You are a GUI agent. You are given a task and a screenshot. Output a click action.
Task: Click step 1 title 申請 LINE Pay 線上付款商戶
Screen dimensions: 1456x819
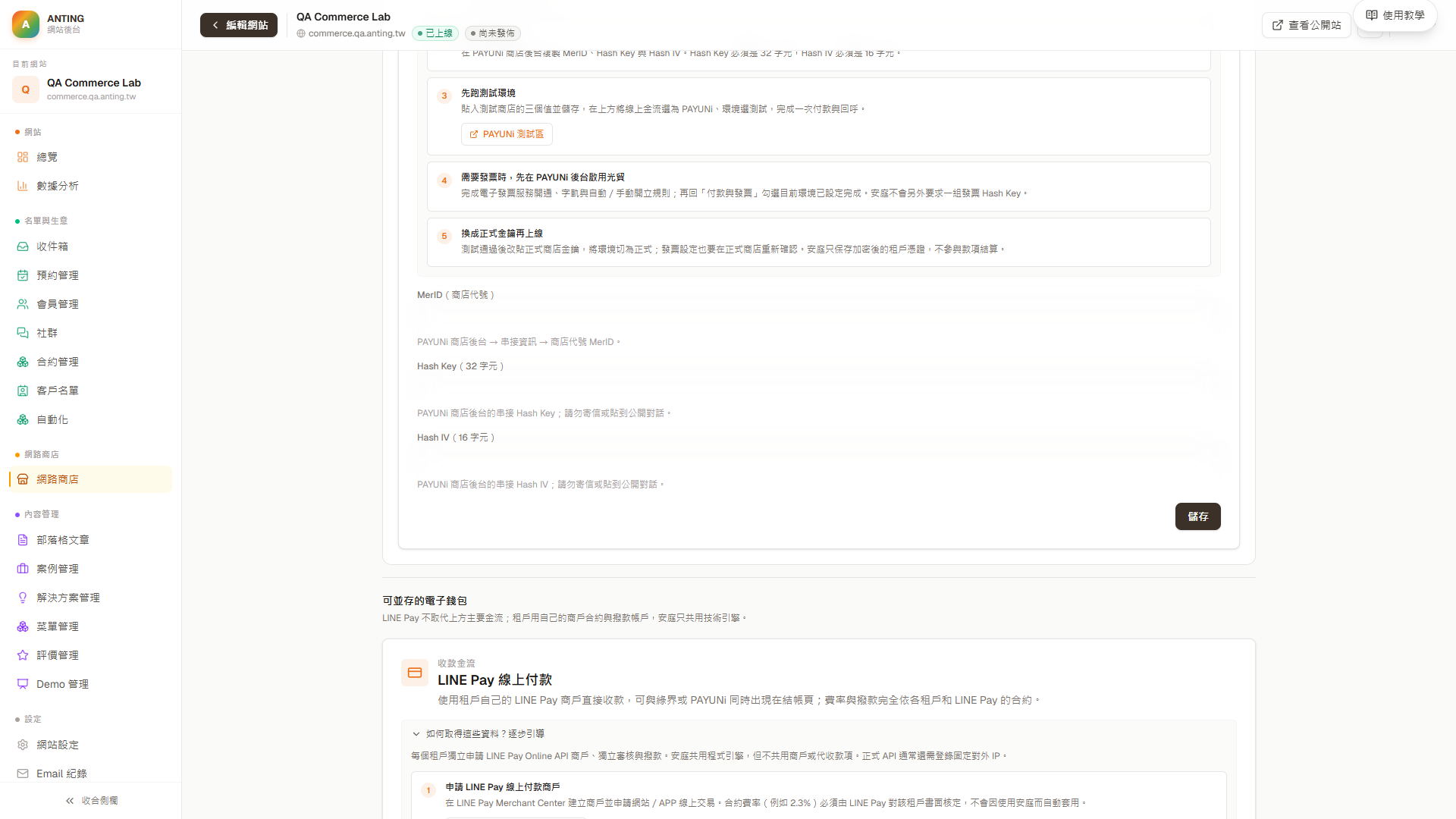click(x=503, y=787)
